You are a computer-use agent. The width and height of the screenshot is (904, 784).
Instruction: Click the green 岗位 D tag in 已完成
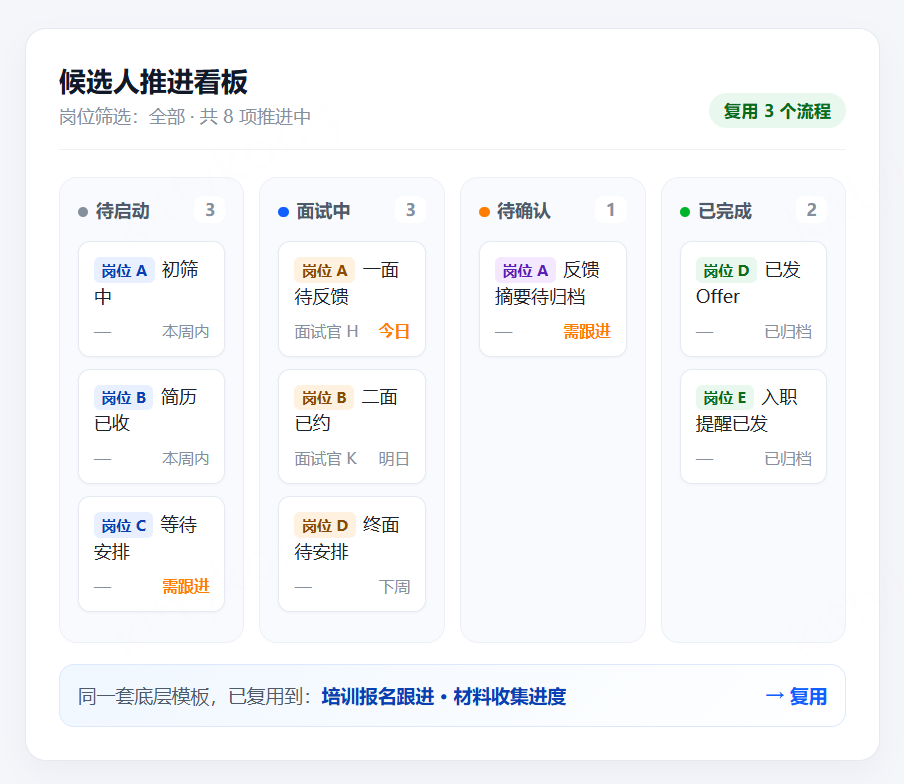(x=726, y=270)
